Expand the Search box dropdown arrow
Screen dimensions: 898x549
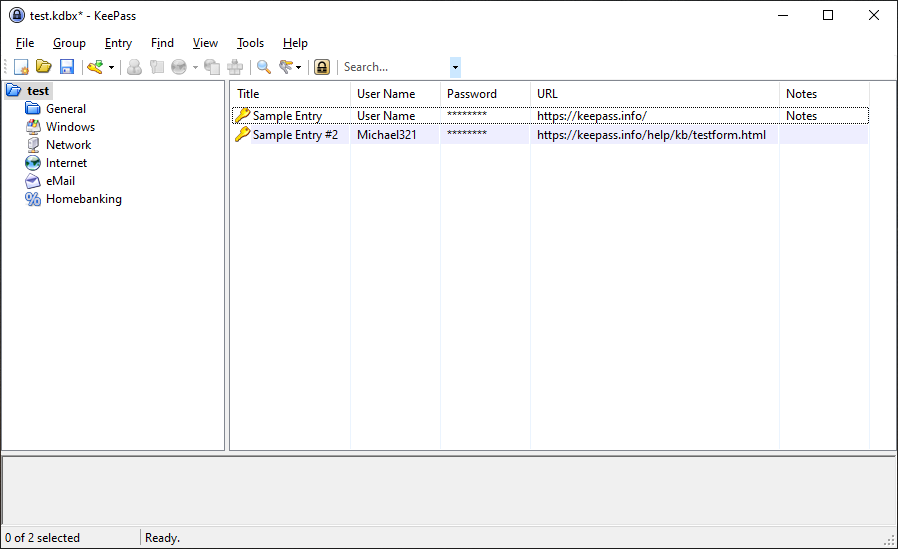coord(455,67)
